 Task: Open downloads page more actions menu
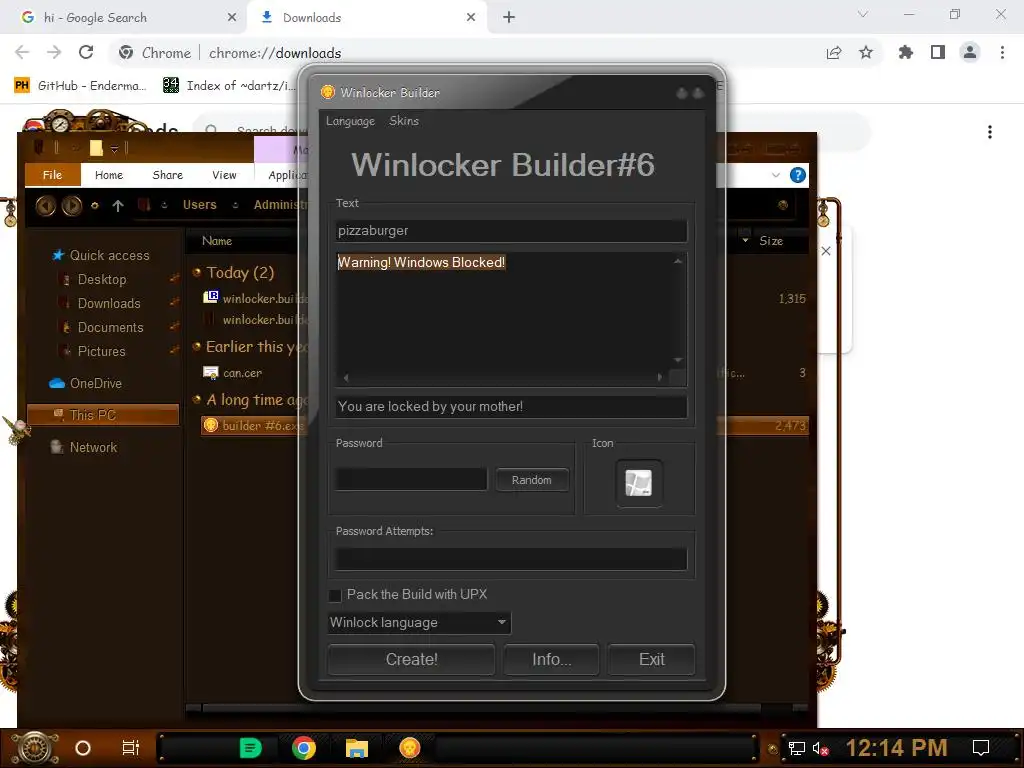(990, 132)
